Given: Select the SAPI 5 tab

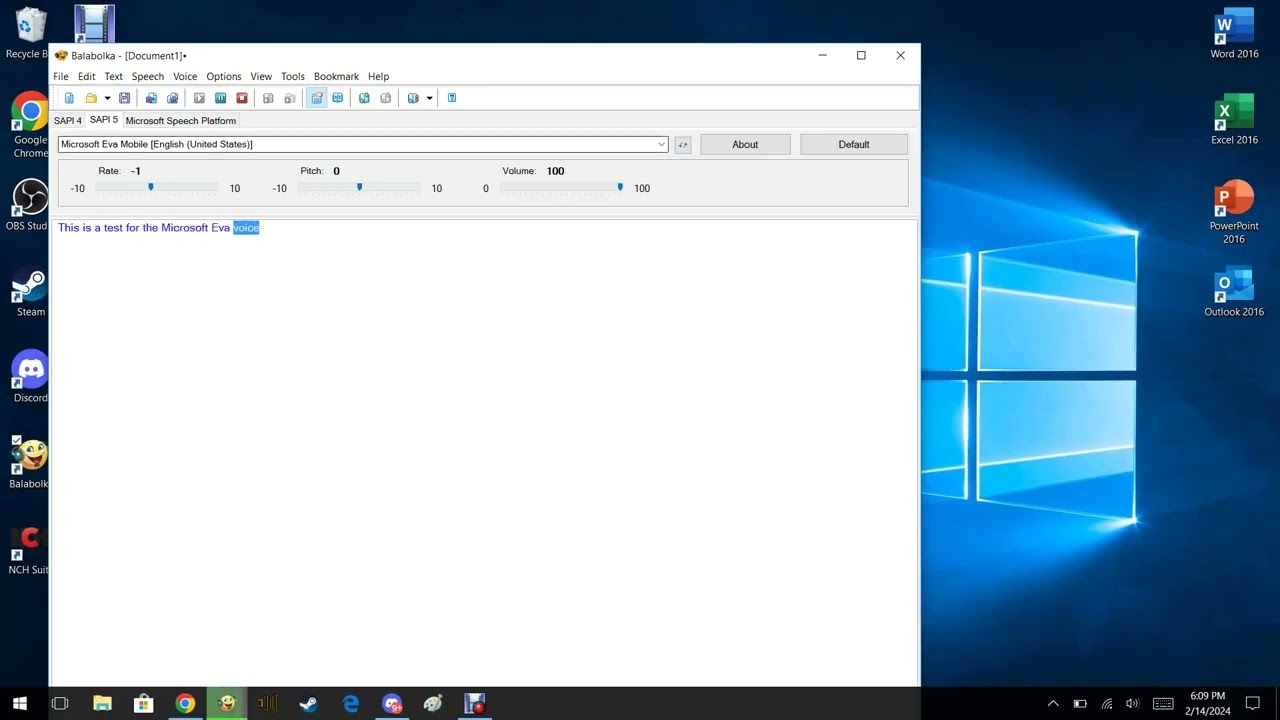Looking at the screenshot, I should click(104, 120).
